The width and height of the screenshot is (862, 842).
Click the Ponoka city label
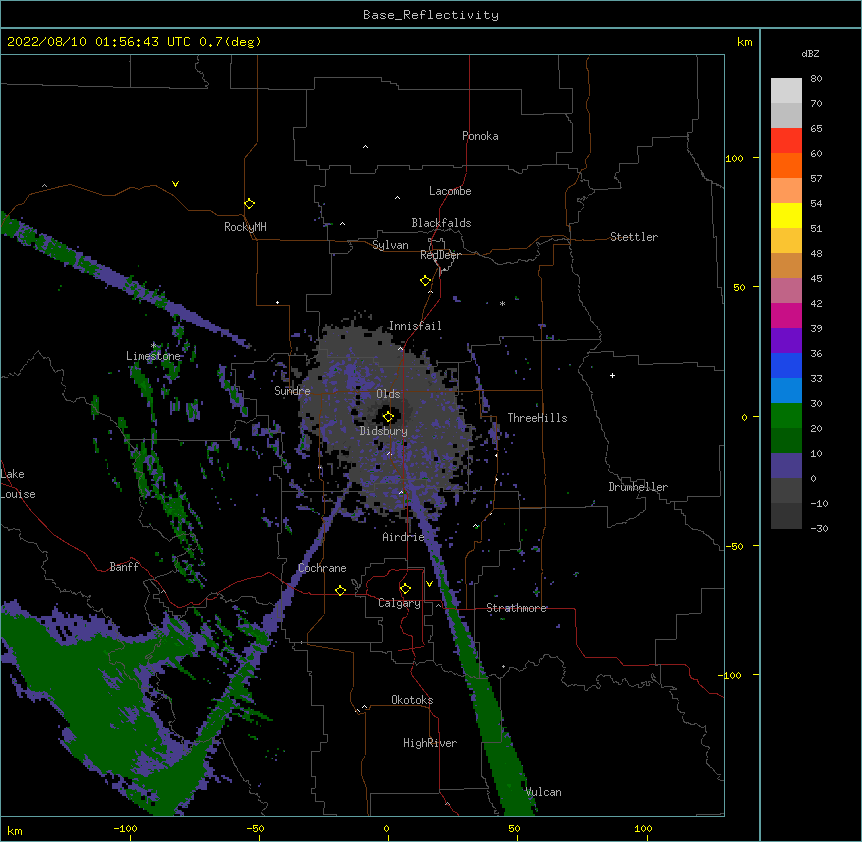pyautogui.click(x=480, y=136)
